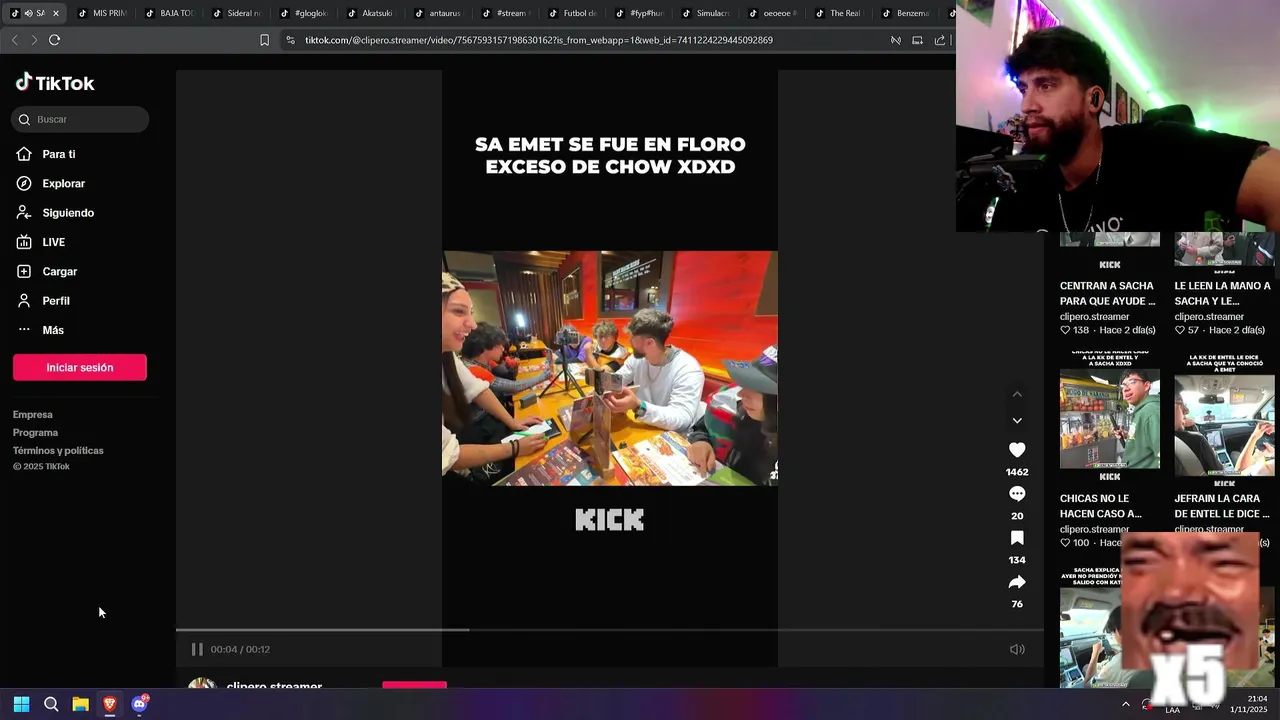The height and width of the screenshot is (720, 1280).
Task: Bookmark the page from address bar
Action: [x=264, y=40]
